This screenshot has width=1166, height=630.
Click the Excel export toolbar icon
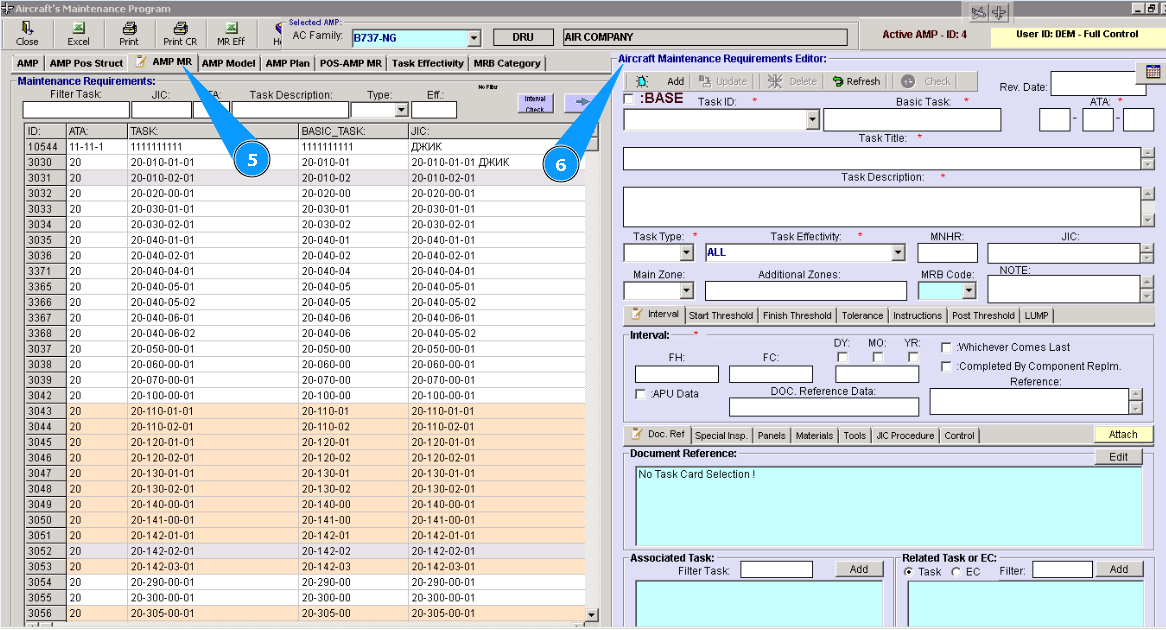click(78, 28)
